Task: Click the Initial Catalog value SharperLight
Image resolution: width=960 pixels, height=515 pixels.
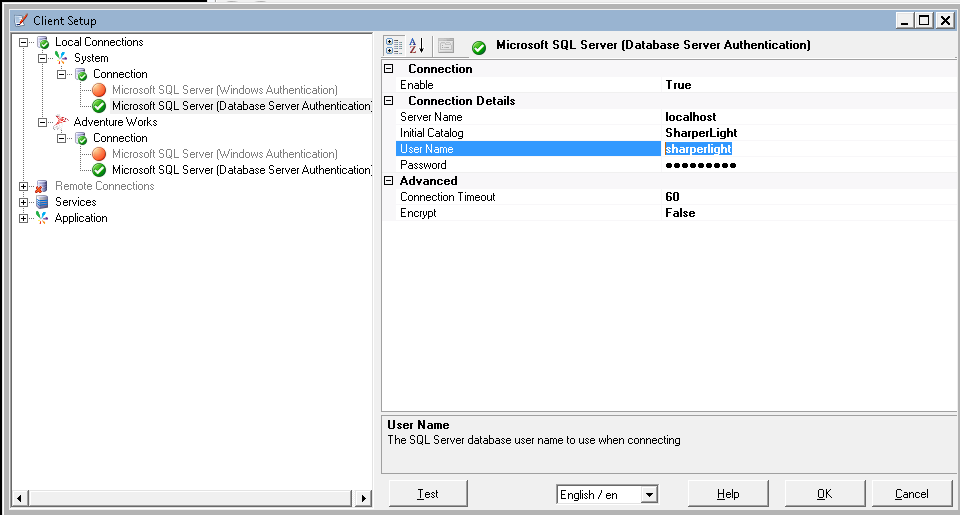Action: pyautogui.click(x=701, y=133)
